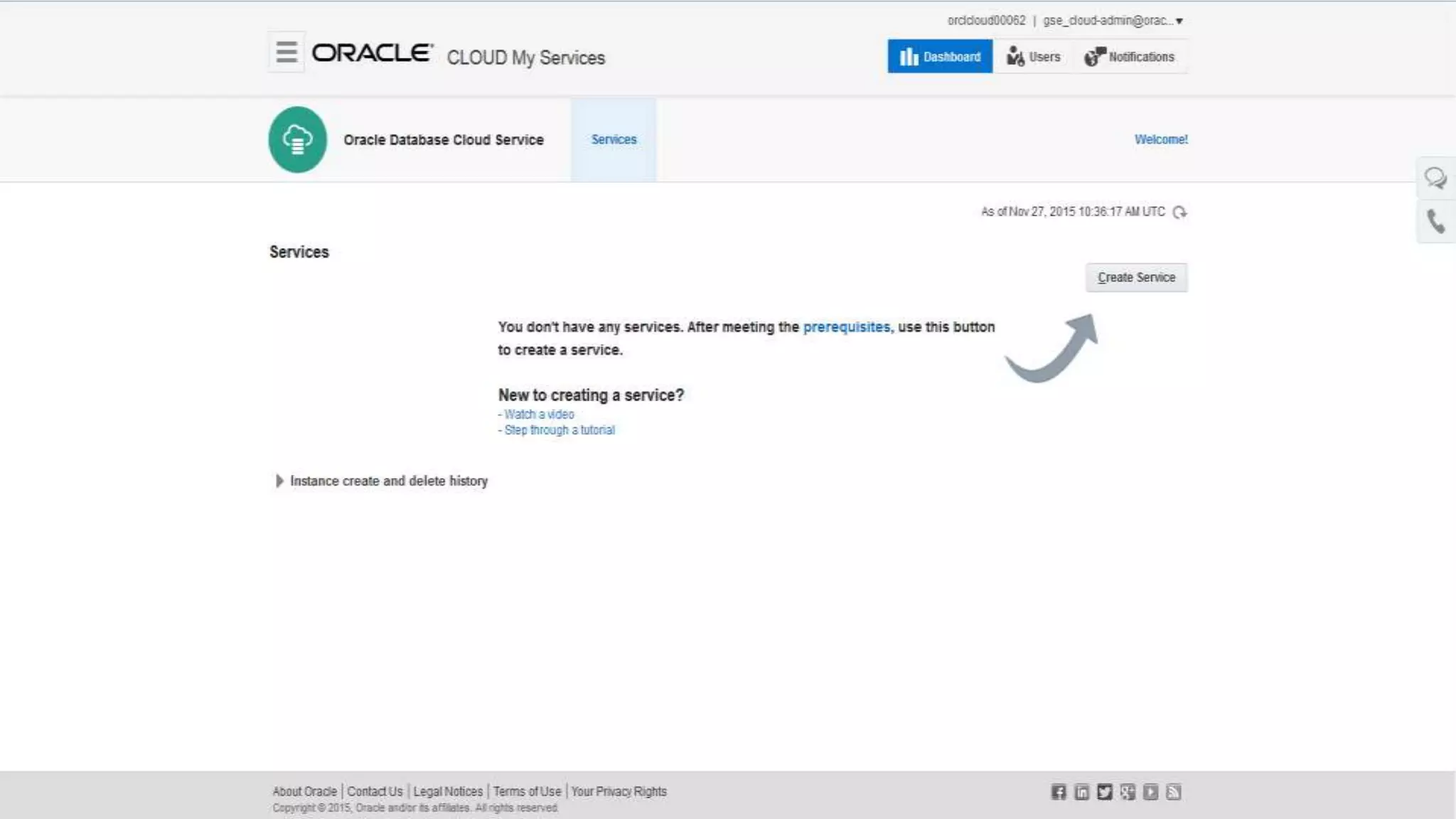The image size is (1456, 819).
Task: Select the Services tab
Action: click(x=614, y=139)
